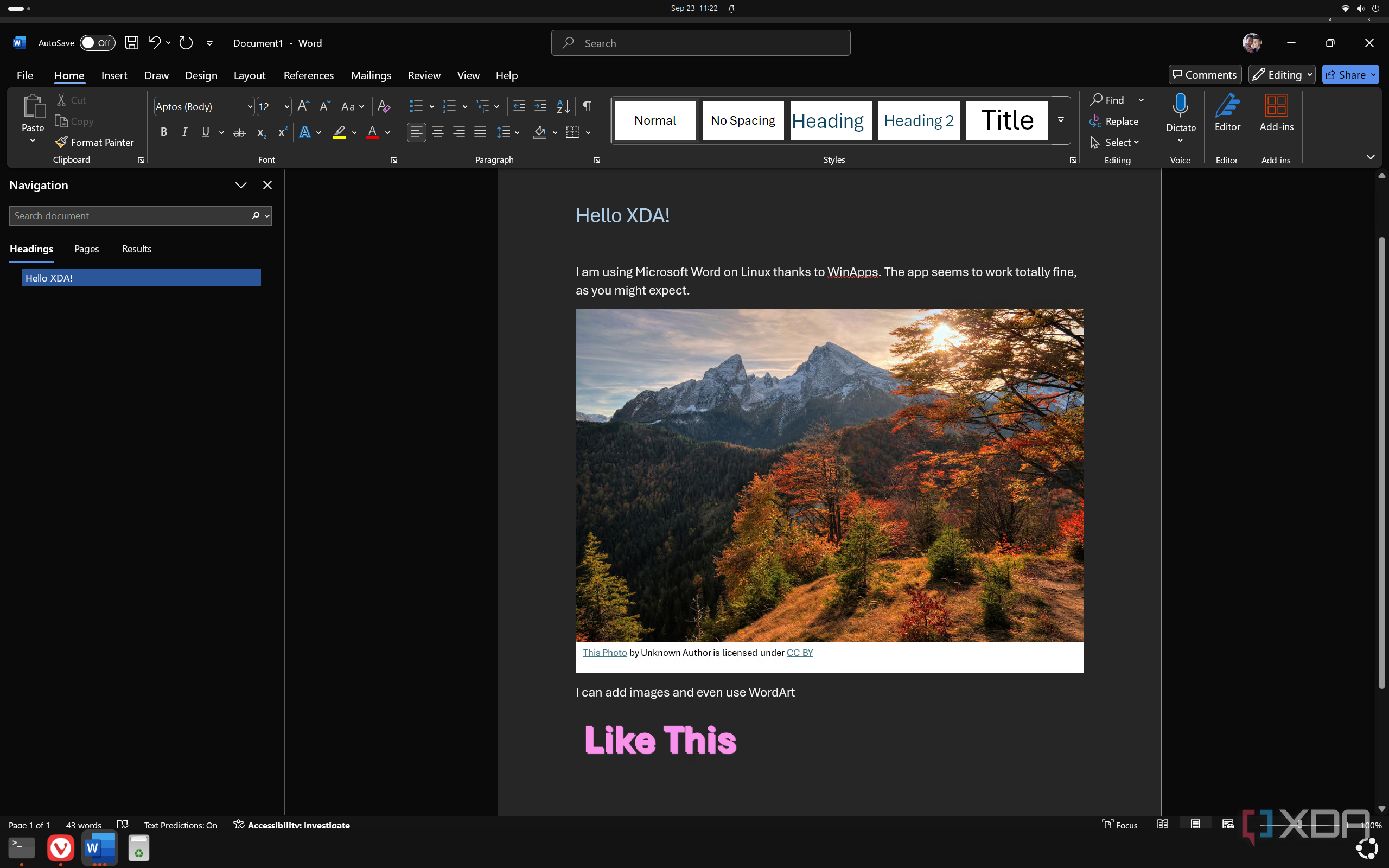Switch to the Pages tab in the Navigation pane
The height and width of the screenshot is (868, 1389).
86,248
